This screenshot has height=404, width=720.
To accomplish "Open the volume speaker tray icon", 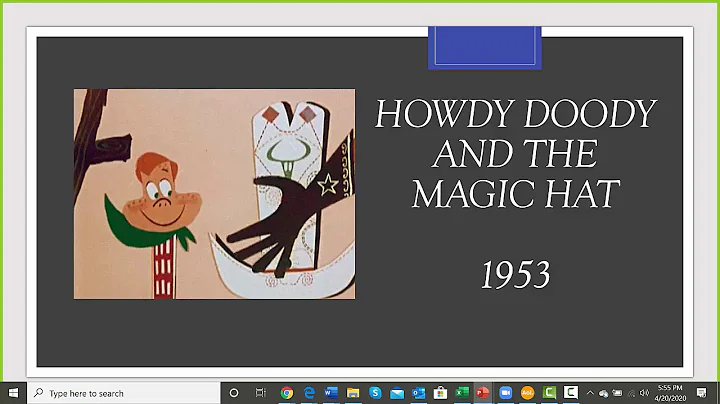I will click(x=645, y=393).
